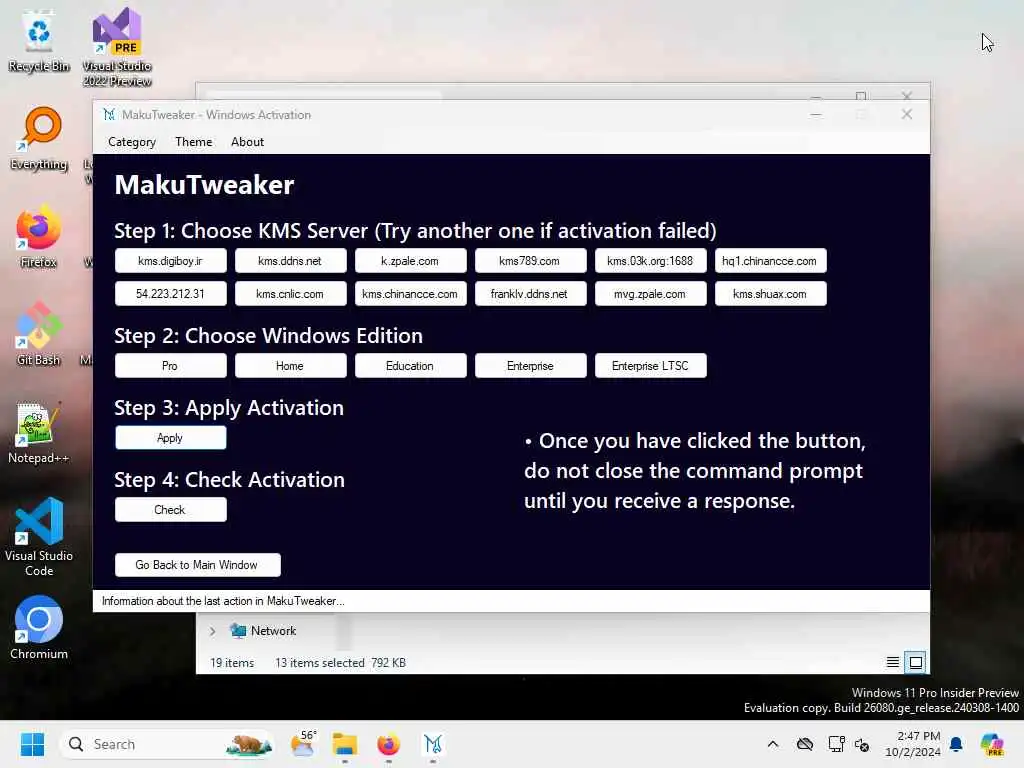Open the Firefox desktop shortcut
1024x768 pixels.
pyautogui.click(x=39, y=236)
